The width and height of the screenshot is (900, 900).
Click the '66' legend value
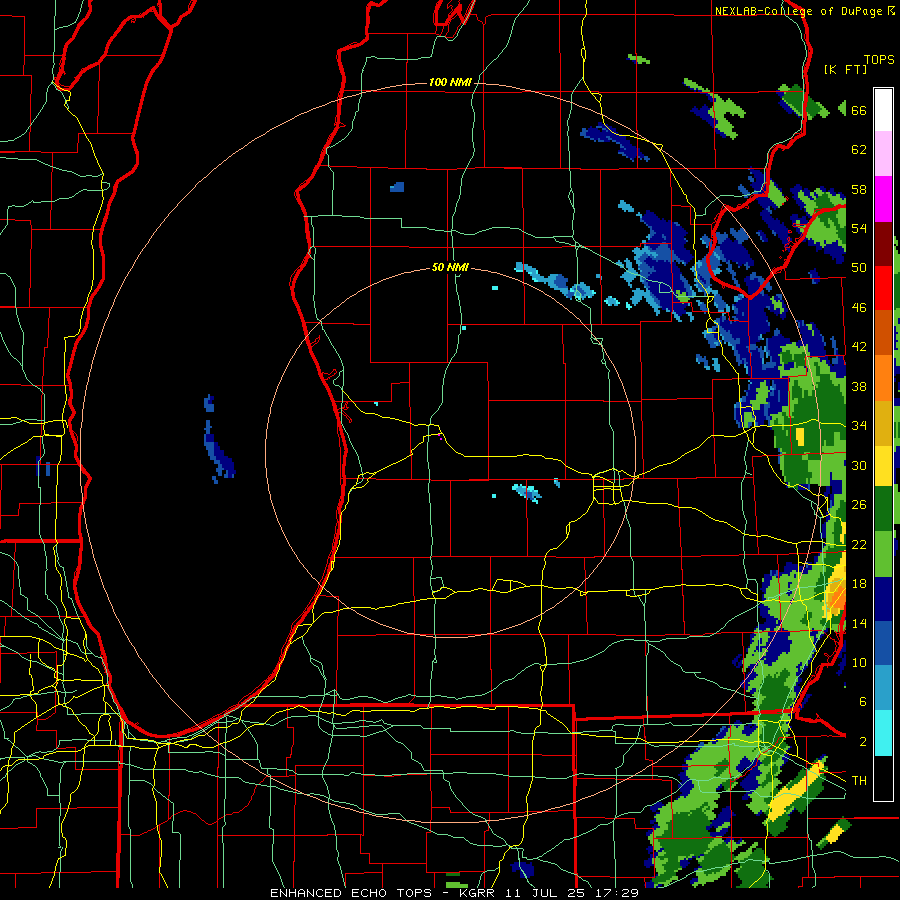click(x=859, y=110)
